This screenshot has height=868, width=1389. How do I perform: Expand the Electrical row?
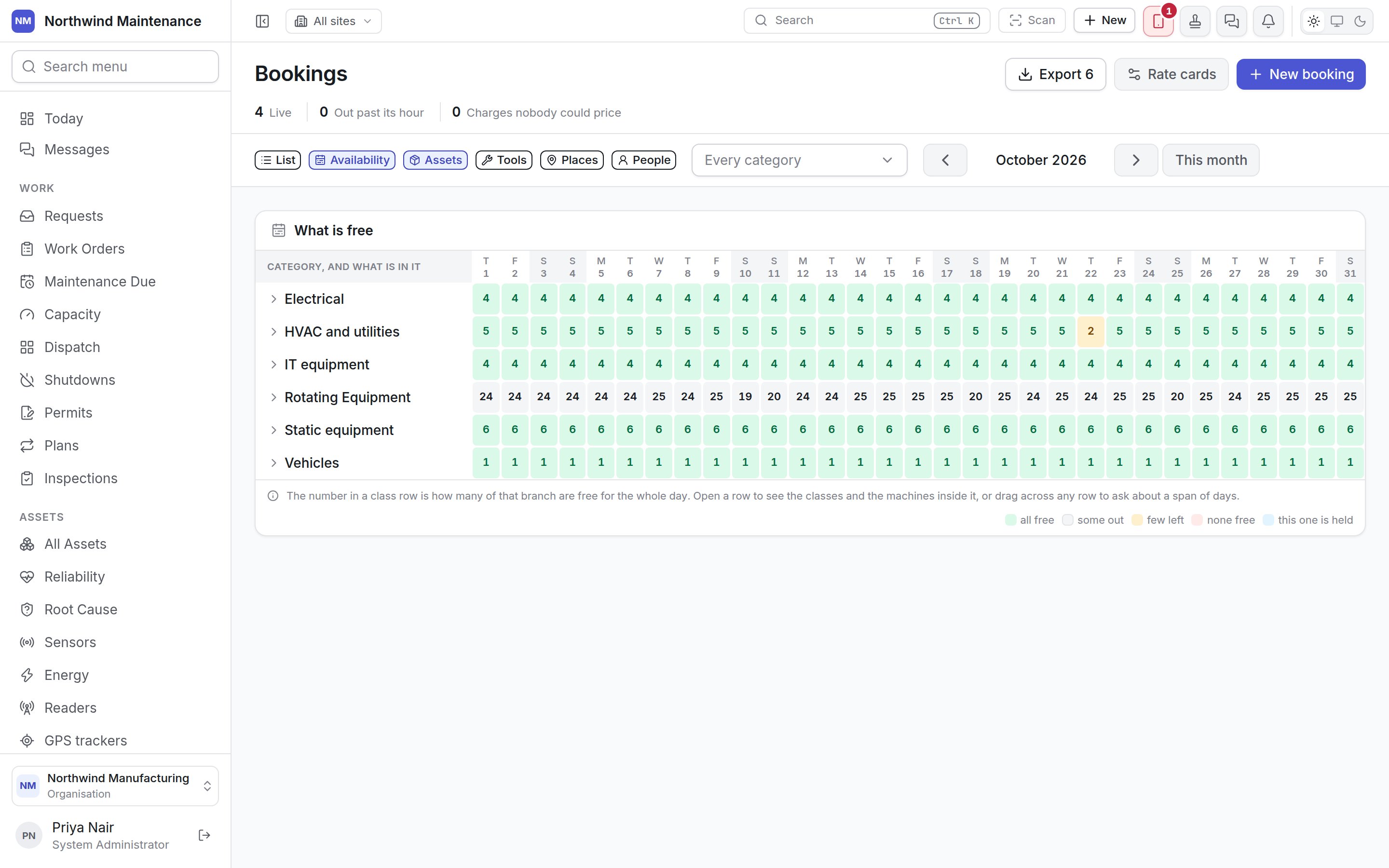pos(274,299)
